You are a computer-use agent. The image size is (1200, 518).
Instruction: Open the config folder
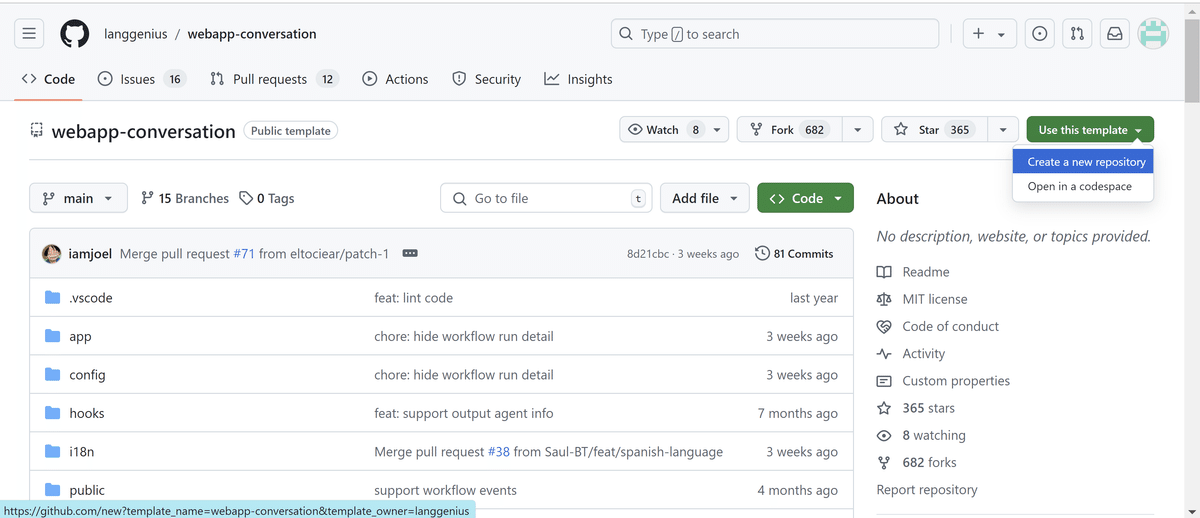point(87,375)
